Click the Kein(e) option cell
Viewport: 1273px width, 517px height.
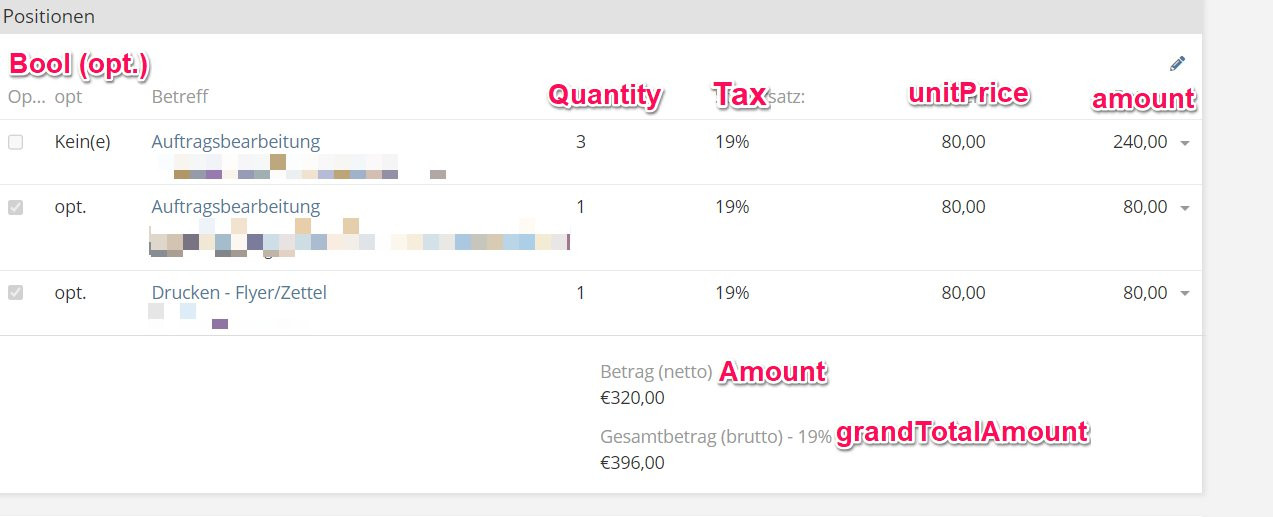(82, 141)
